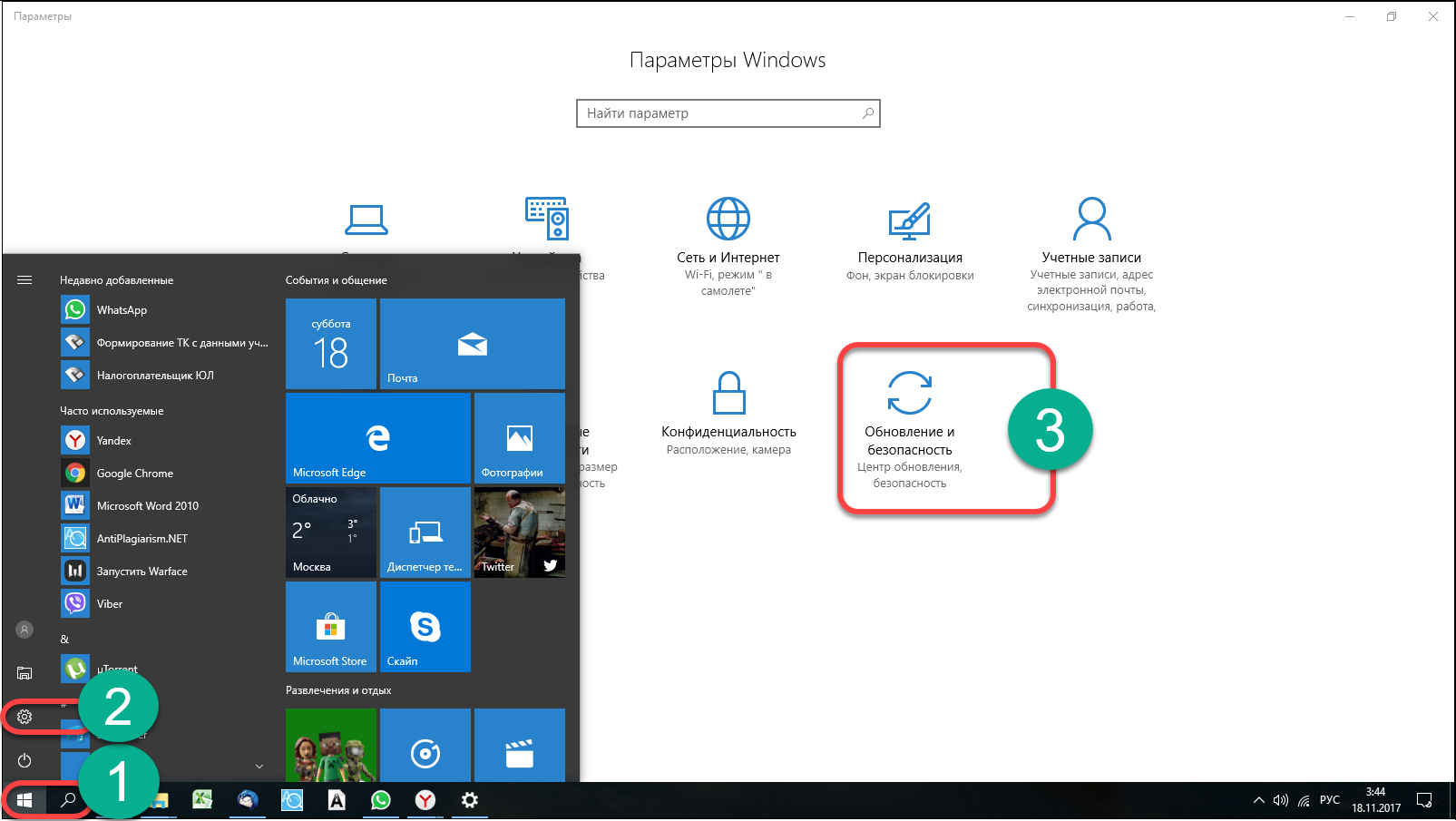Click the volume speaker tray icon
The height and width of the screenshot is (821, 1456).
tap(1281, 800)
